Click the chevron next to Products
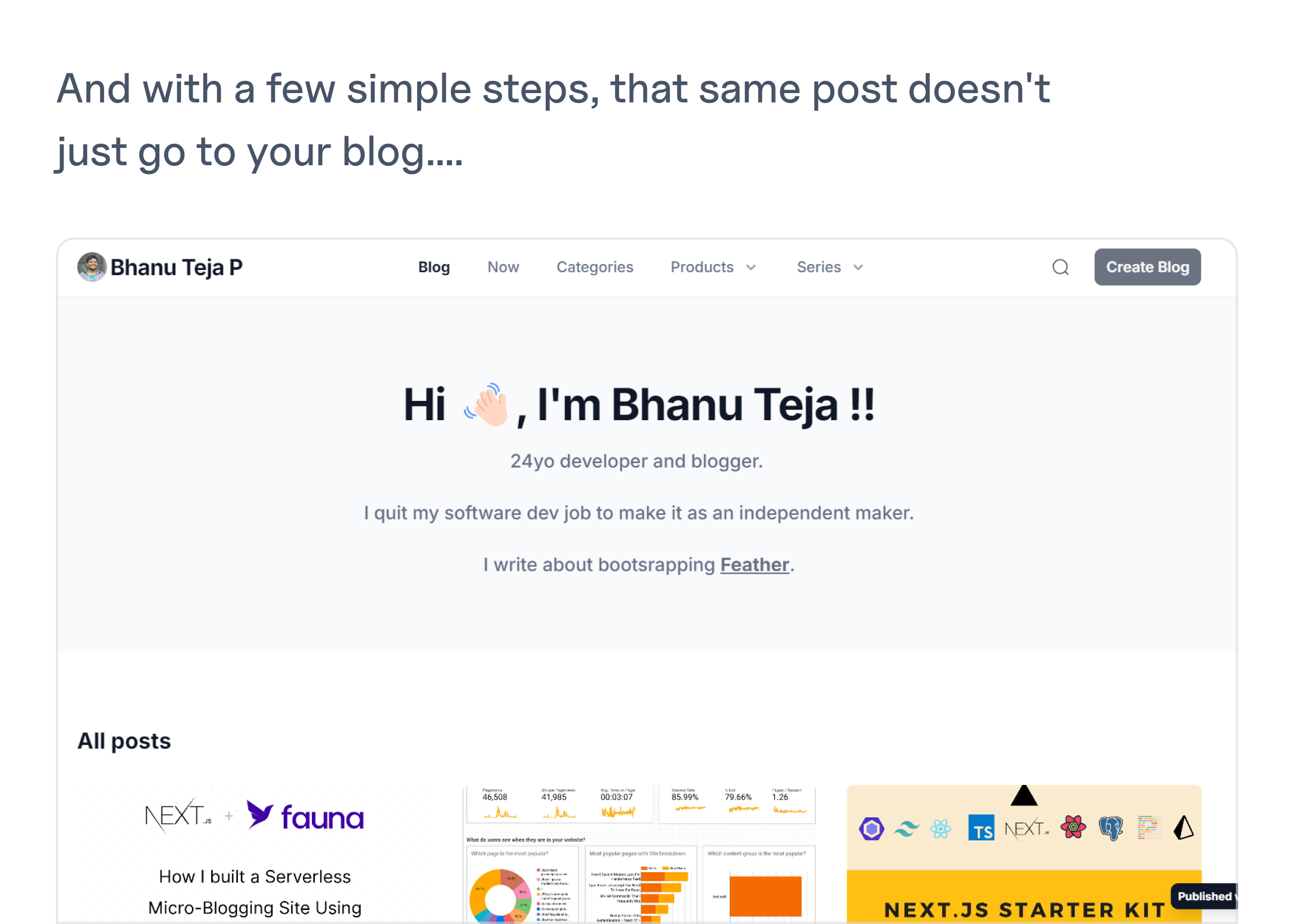The height and width of the screenshot is (924, 1294). click(751, 268)
